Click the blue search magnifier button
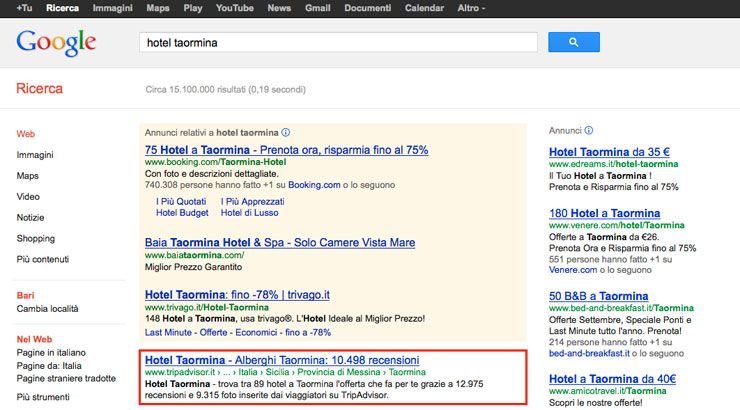The width and height of the screenshot is (740, 410). tap(573, 42)
